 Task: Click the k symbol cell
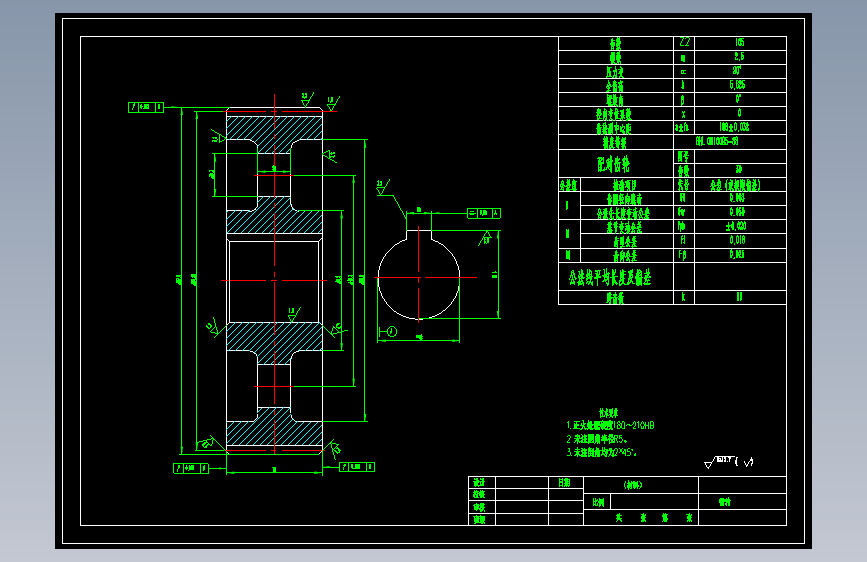[x=684, y=297]
